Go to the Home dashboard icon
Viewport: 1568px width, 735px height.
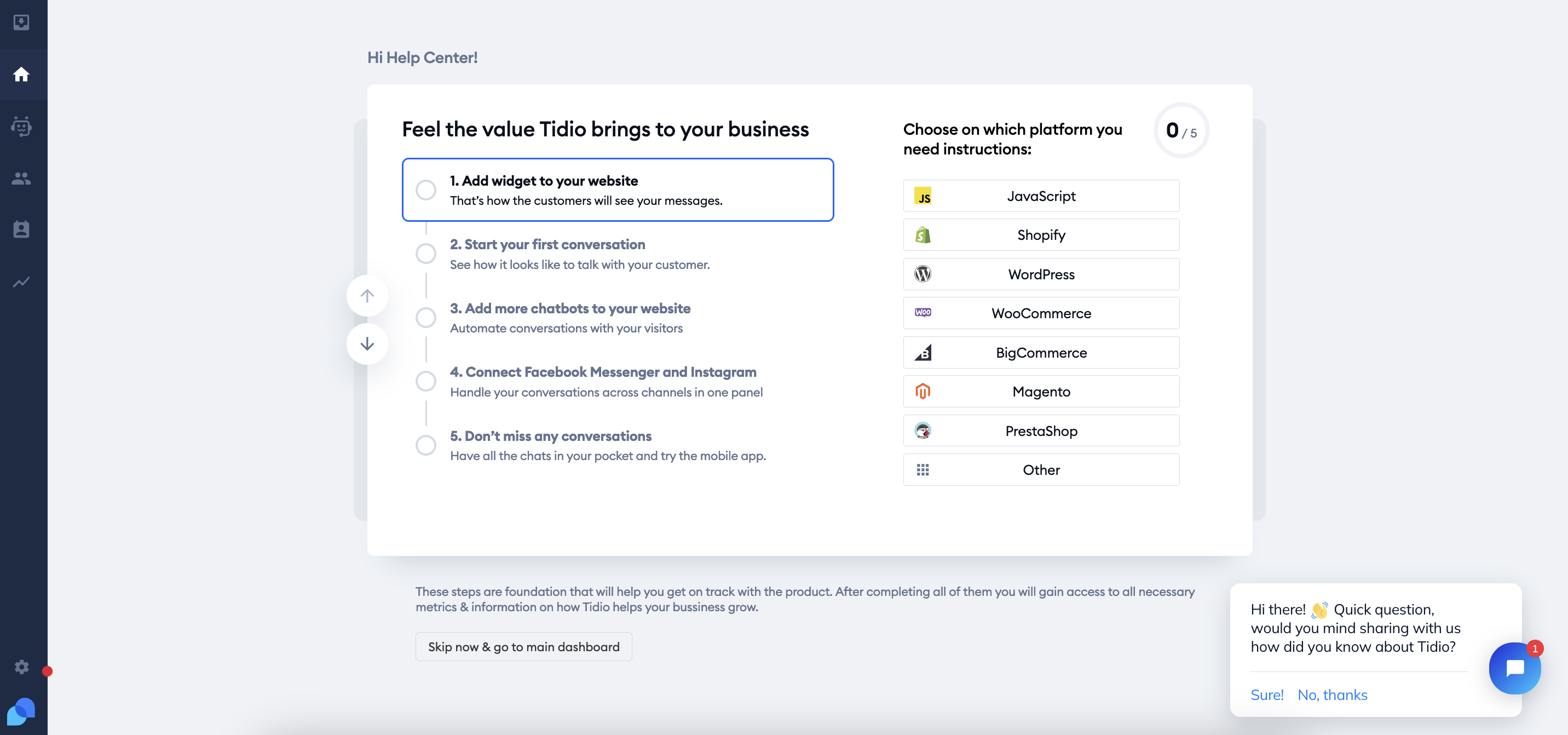tap(21, 74)
